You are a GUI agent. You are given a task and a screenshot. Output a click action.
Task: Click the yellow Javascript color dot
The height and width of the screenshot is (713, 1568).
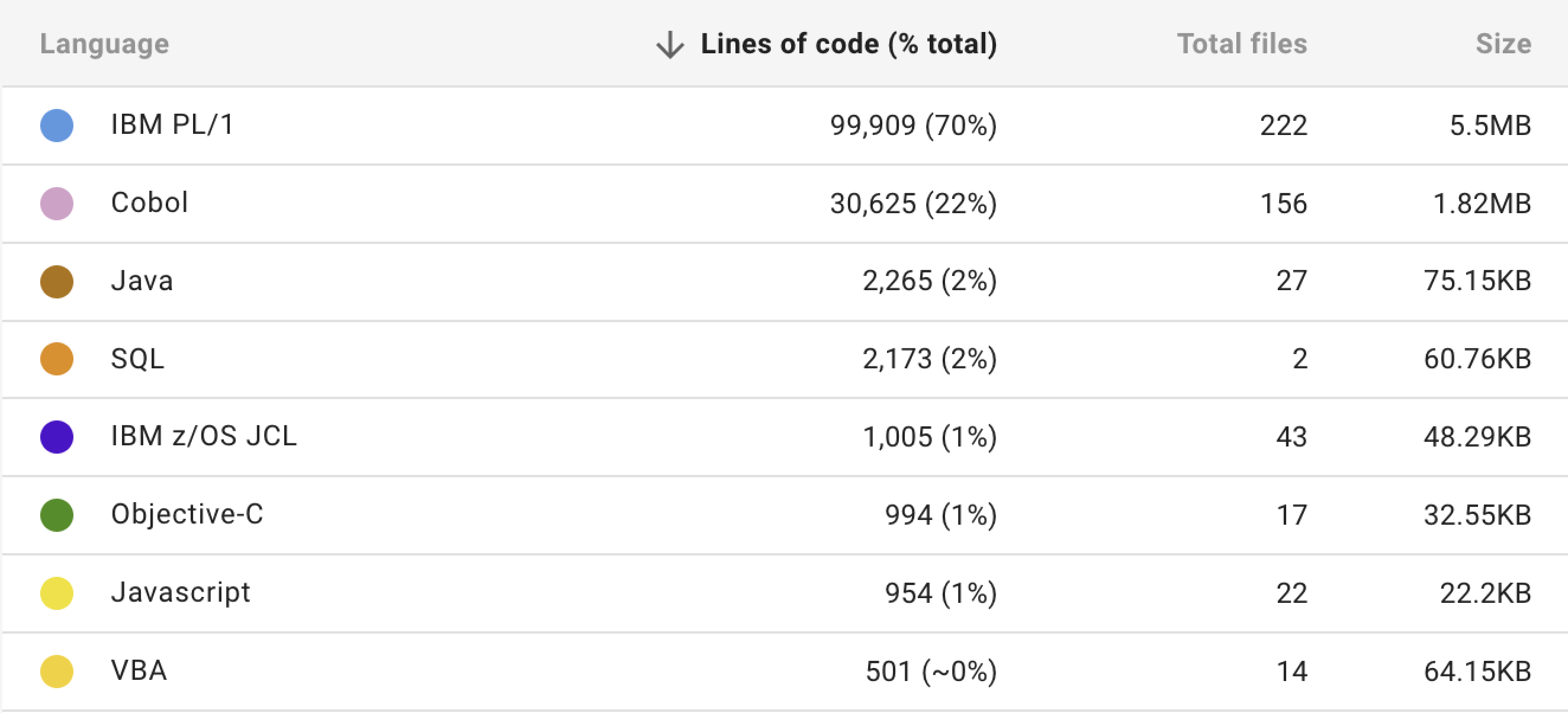coord(57,593)
